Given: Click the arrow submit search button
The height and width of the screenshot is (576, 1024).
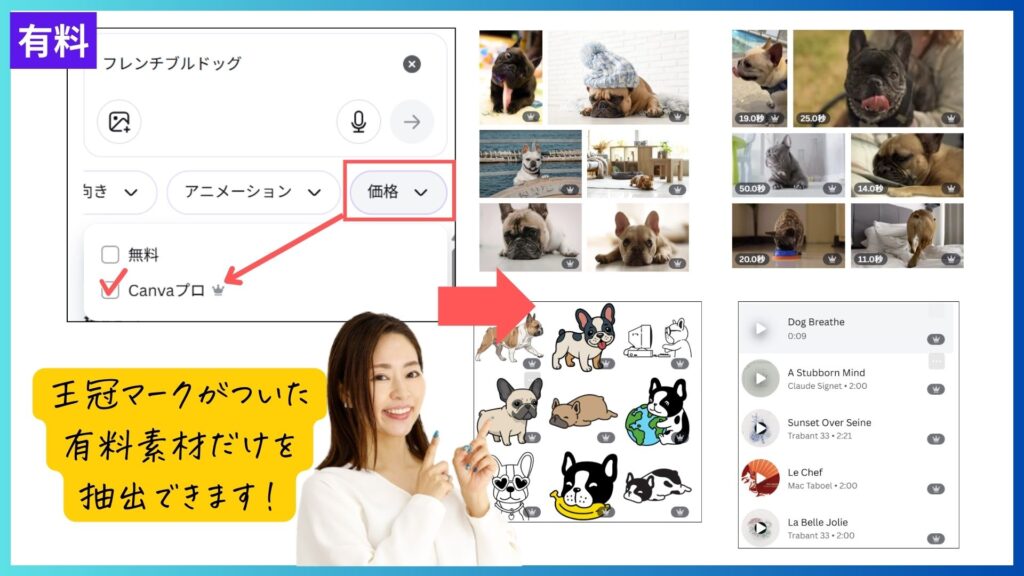Looking at the screenshot, I should (411, 122).
